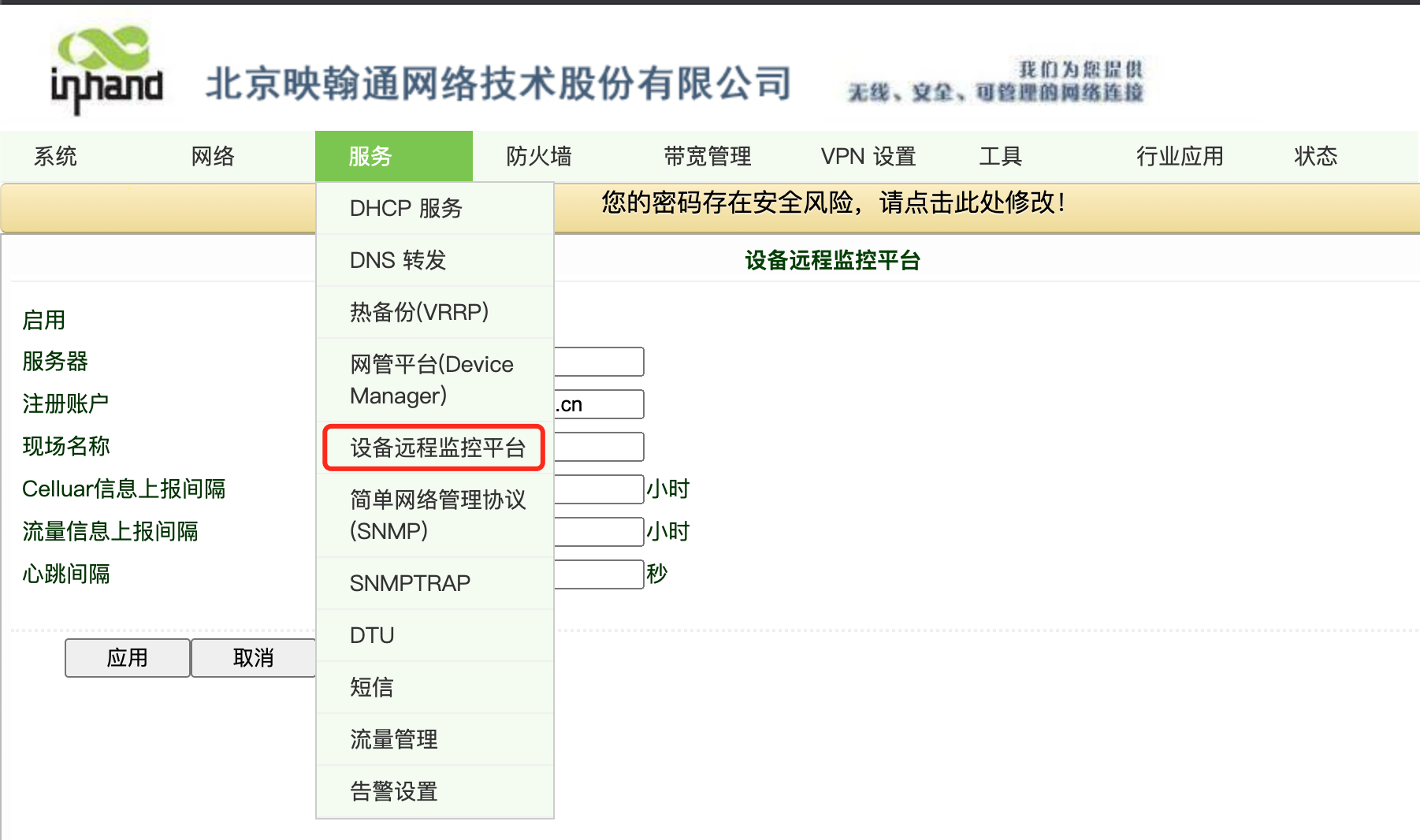This screenshot has width=1420, height=840.
Task: Click the InHand logo
Action: click(x=106, y=71)
